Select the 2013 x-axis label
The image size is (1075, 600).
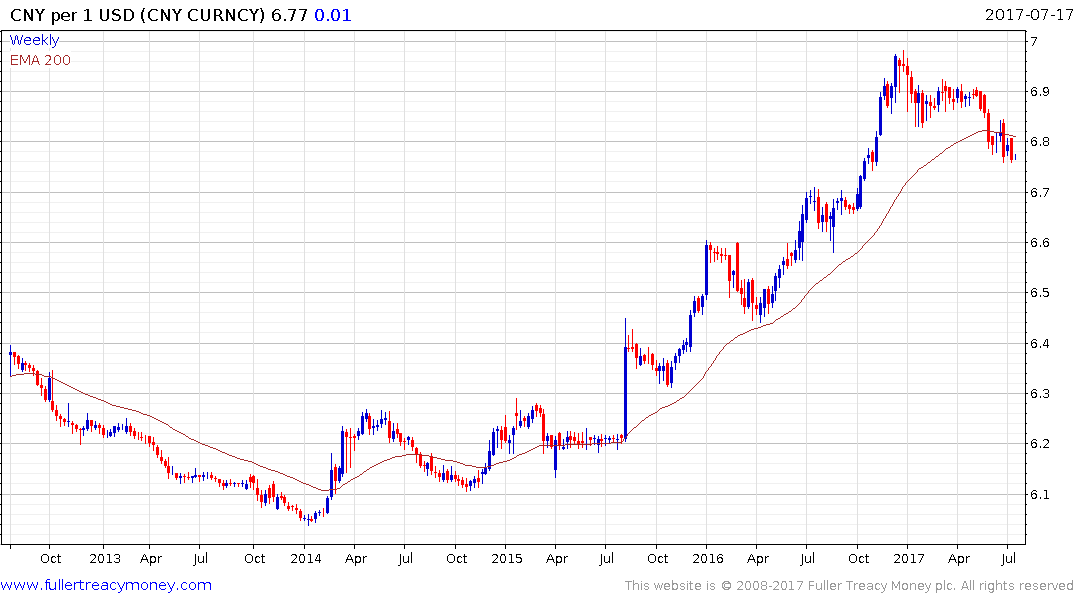(104, 558)
